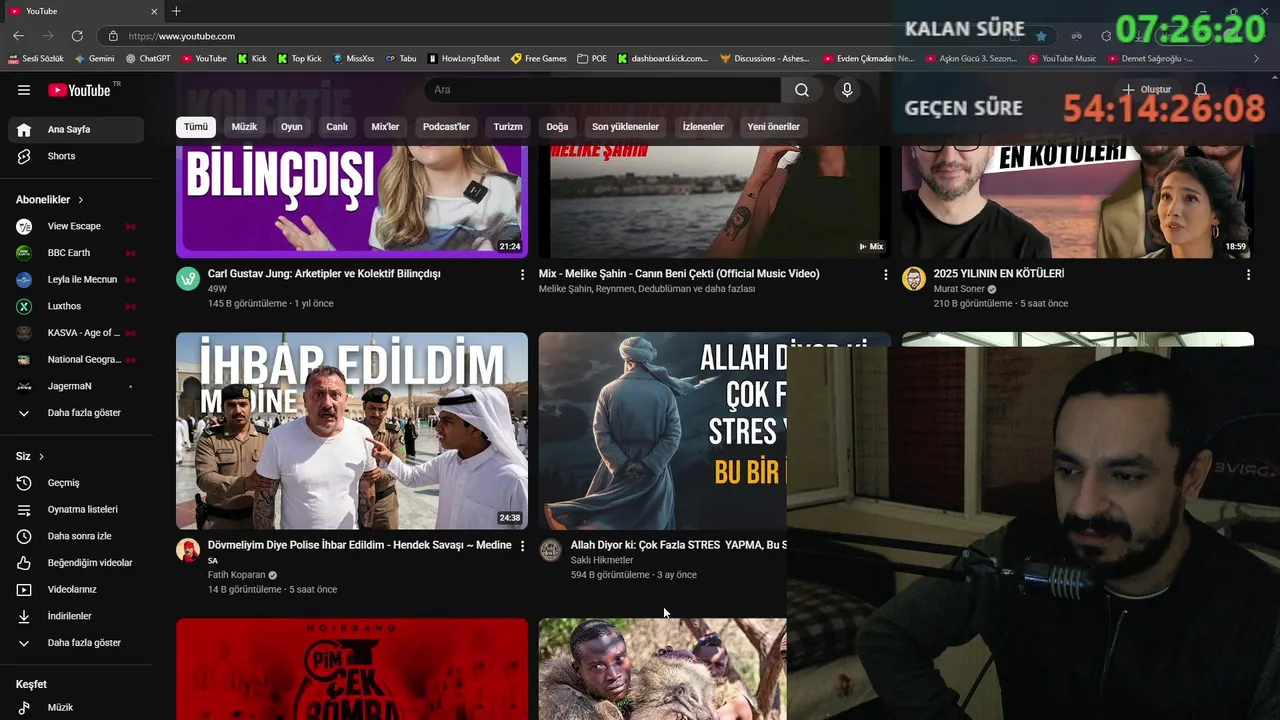The width and height of the screenshot is (1280, 720).
Task: Open the JagermaN subscription
Action: coord(76,386)
